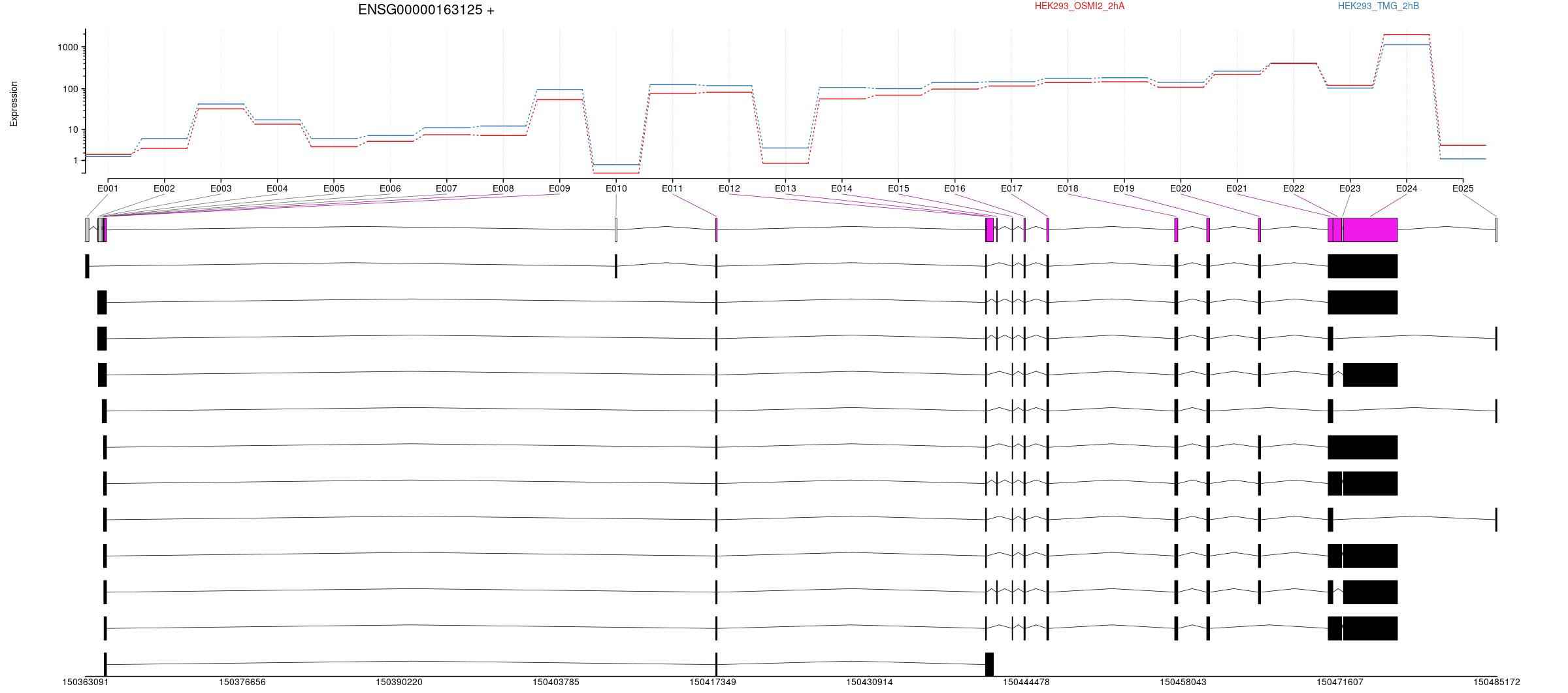Click exon label E008
This screenshot has width=1568, height=693.
(x=503, y=188)
